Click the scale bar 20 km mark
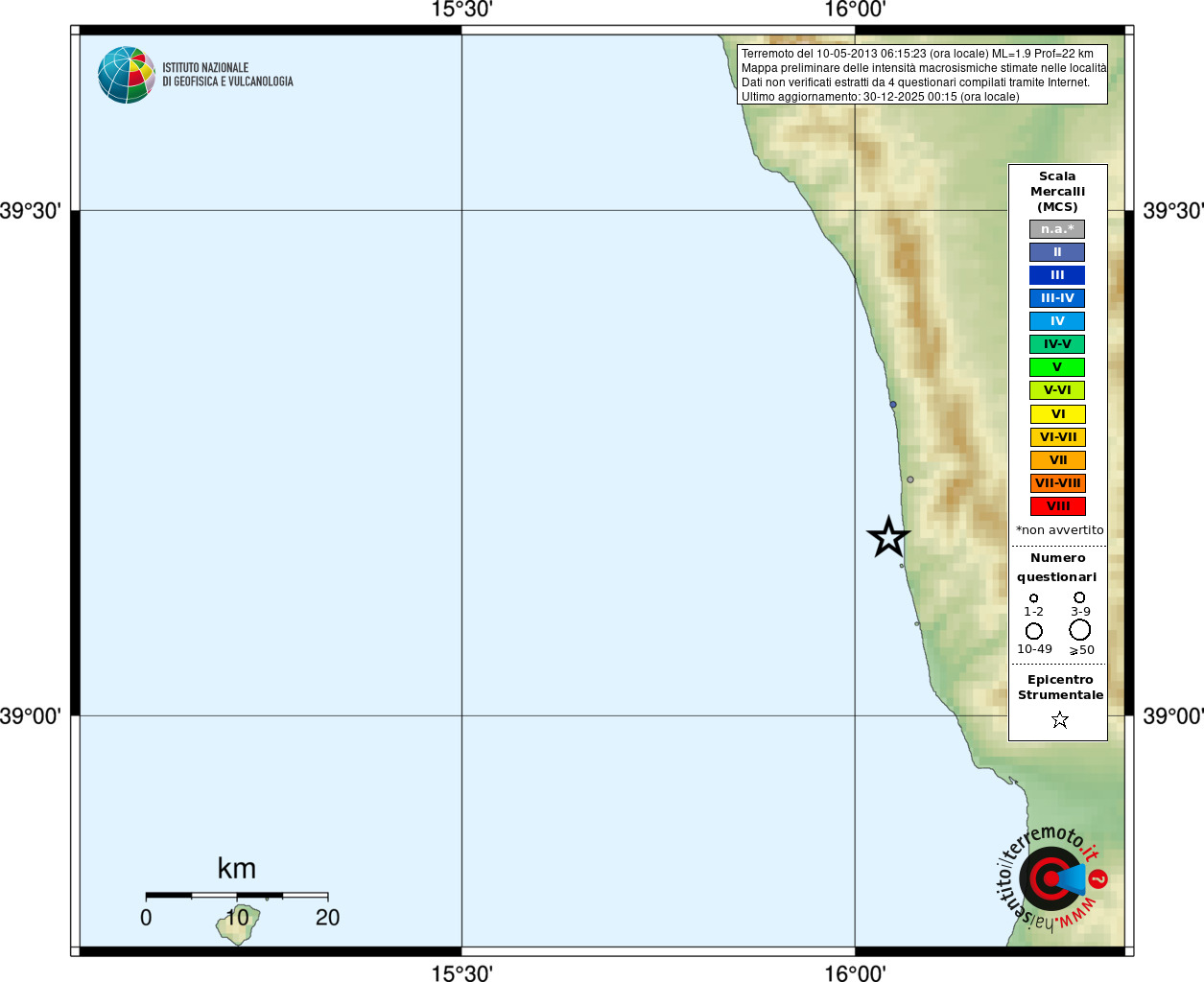Viewport: 1204px width, 982px height. [327, 918]
